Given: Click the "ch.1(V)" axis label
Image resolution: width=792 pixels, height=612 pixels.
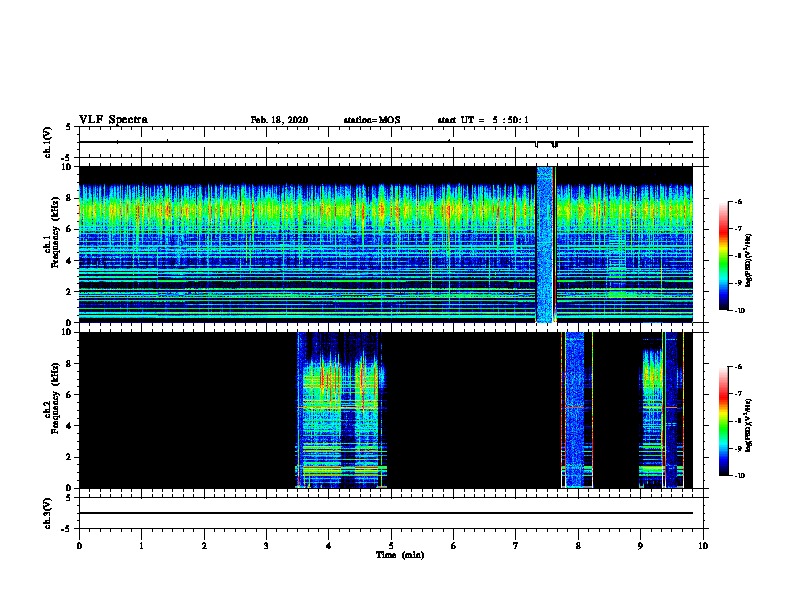Looking at the screenshot, I should coord(47,142).
